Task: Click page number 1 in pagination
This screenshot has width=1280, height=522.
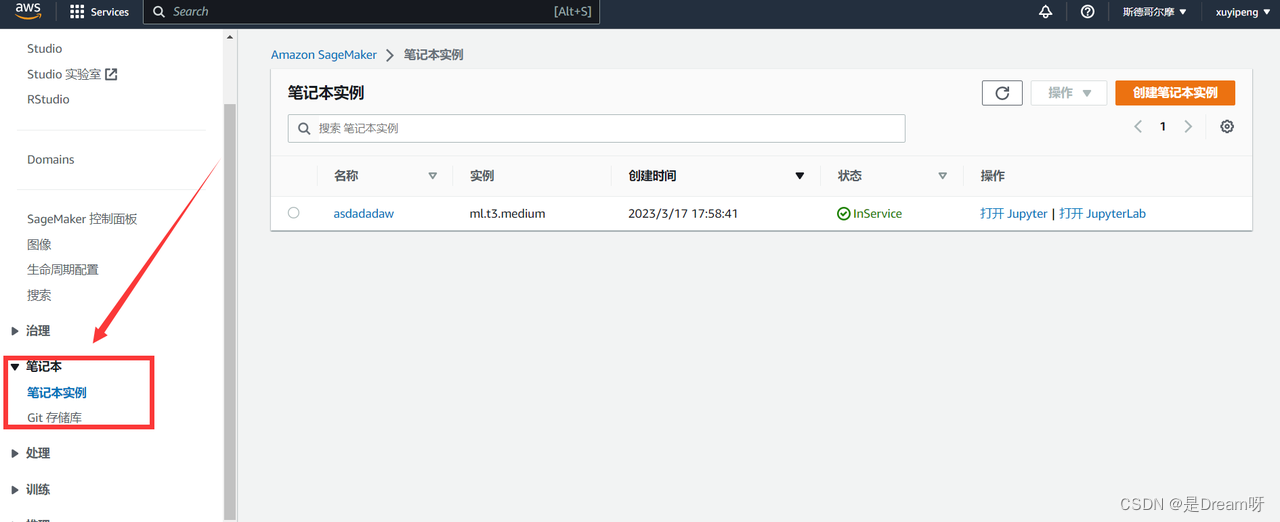Action: click(1163, 127)
